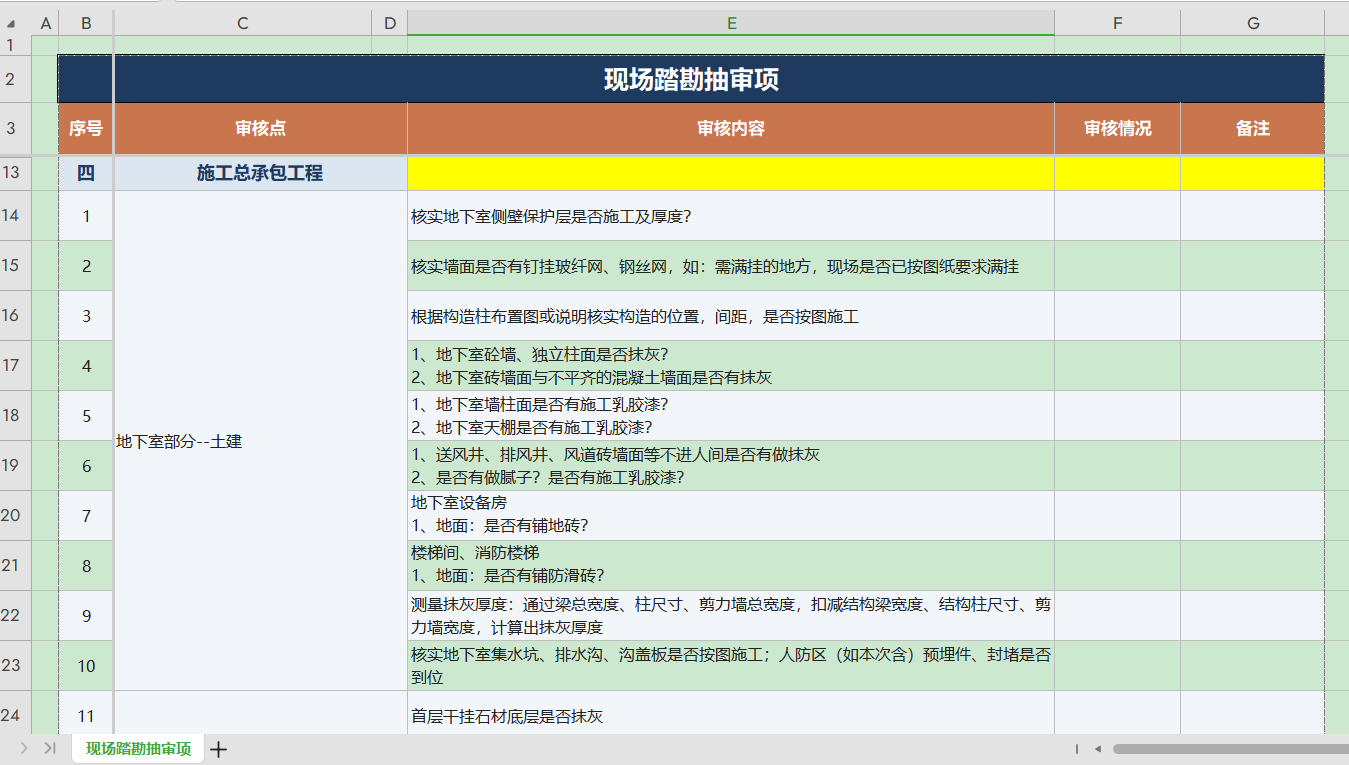Click cell starting 测量抹灰厚度
Screen dimensions: 1349x765
click(x=731, y=615)
